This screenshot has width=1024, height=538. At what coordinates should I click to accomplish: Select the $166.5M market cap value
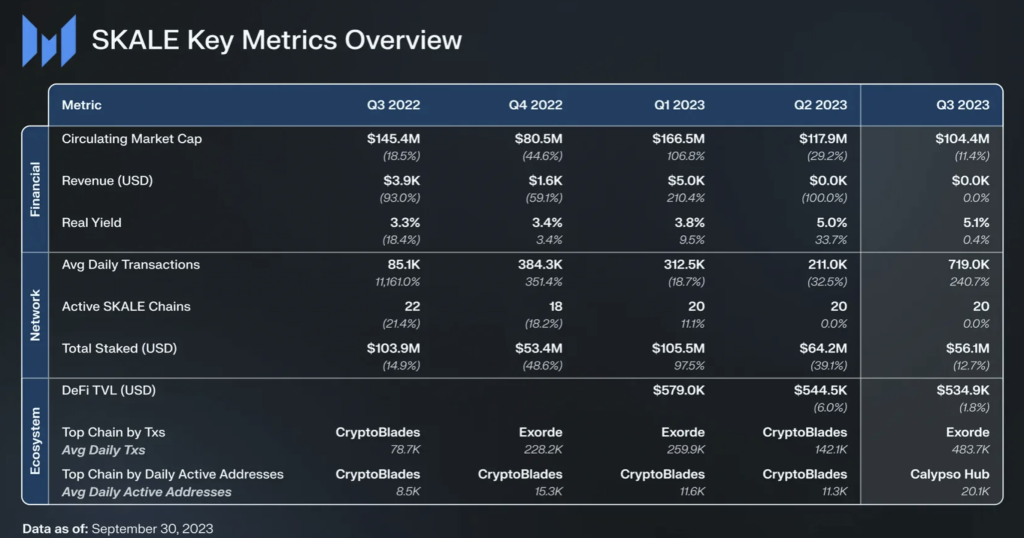click(679, 139)
